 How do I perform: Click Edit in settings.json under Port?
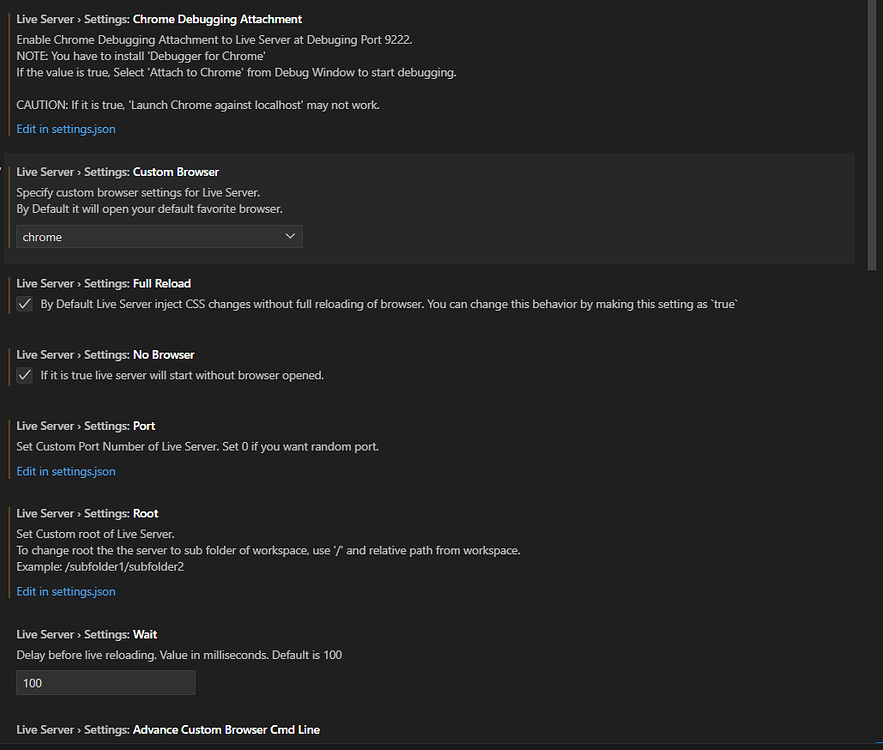pyautogui.click(x=66, y=471)
